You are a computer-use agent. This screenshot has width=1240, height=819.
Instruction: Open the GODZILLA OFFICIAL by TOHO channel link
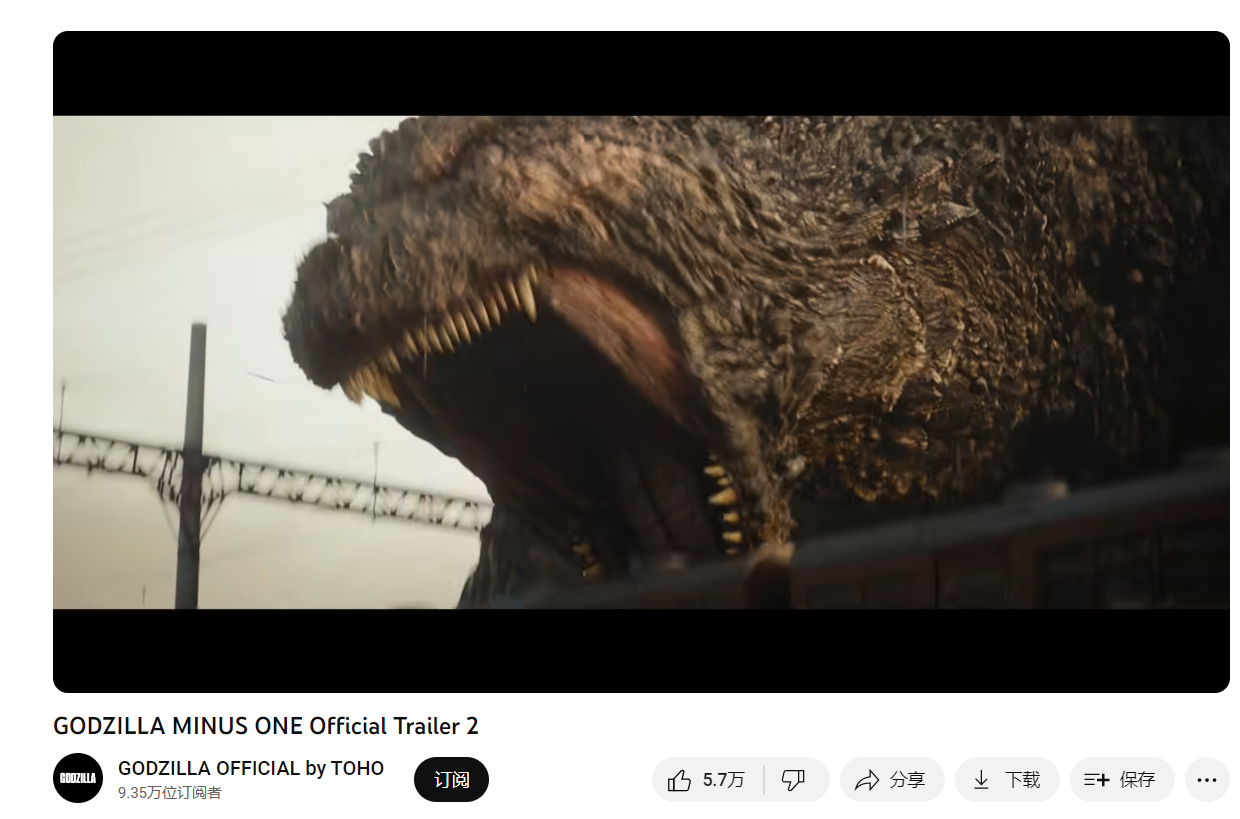[251, 768]
